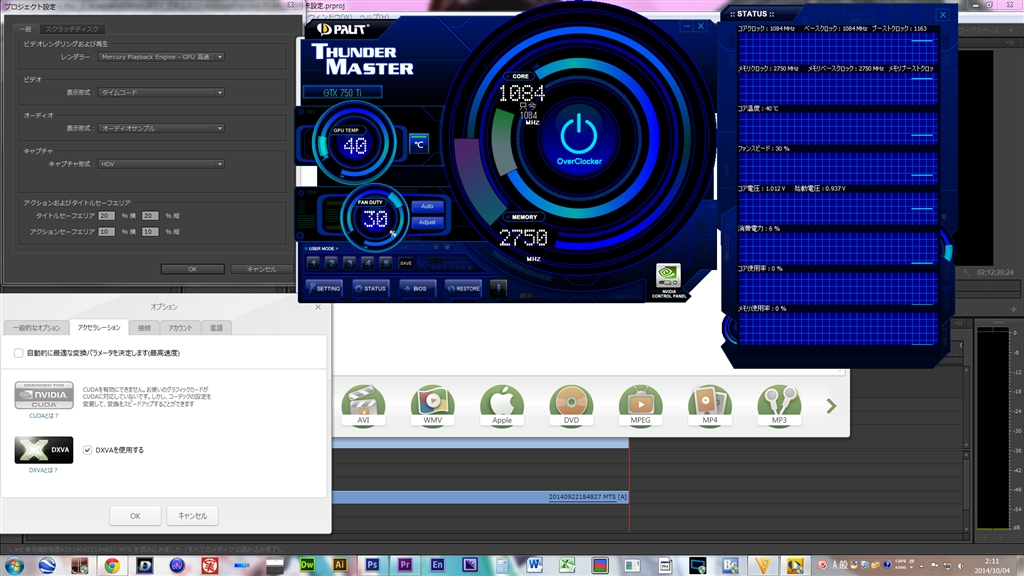Select the スクラッチディスク tab in project settings
The height and width of the screenshot is (576, 1024).
tap(72, 29)
